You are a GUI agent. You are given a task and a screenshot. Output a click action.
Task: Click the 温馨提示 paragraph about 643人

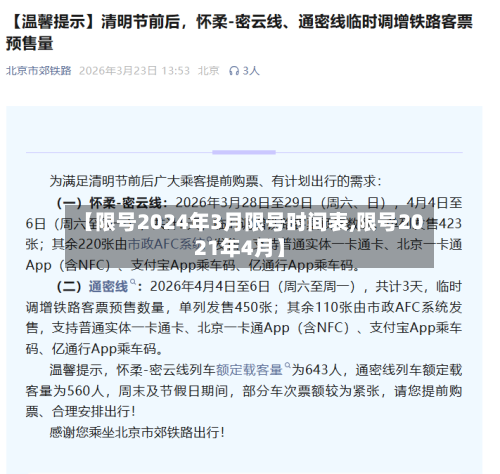(x=244, y=391)
